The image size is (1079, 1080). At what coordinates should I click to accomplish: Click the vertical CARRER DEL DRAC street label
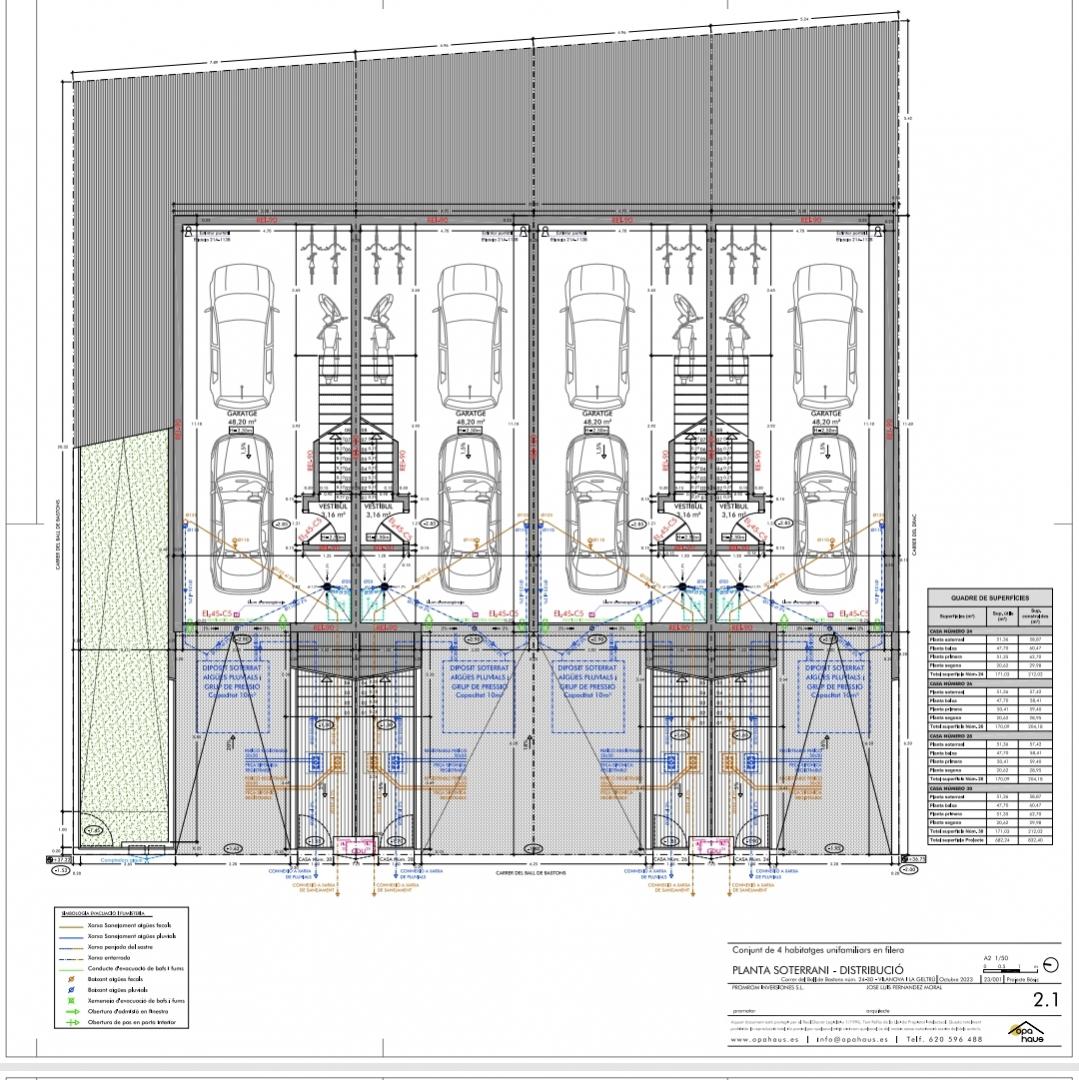pos(914,530)
